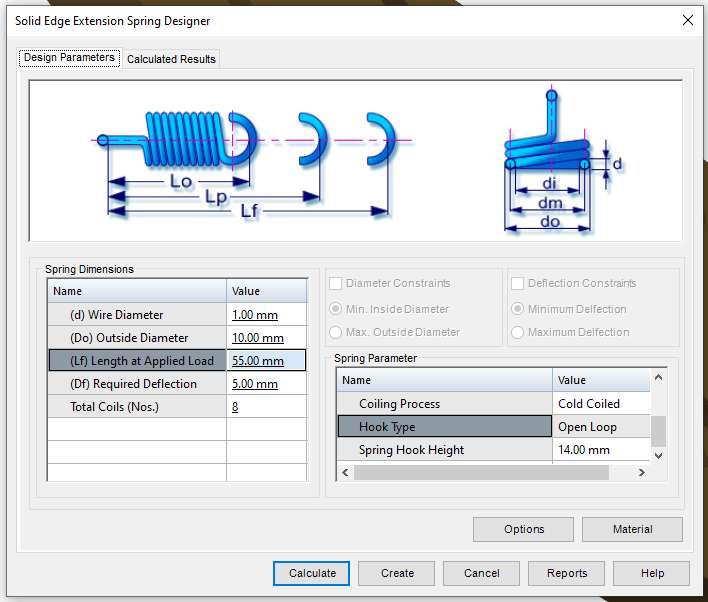Click the Spring Parameter Name column header

point(445,380)
